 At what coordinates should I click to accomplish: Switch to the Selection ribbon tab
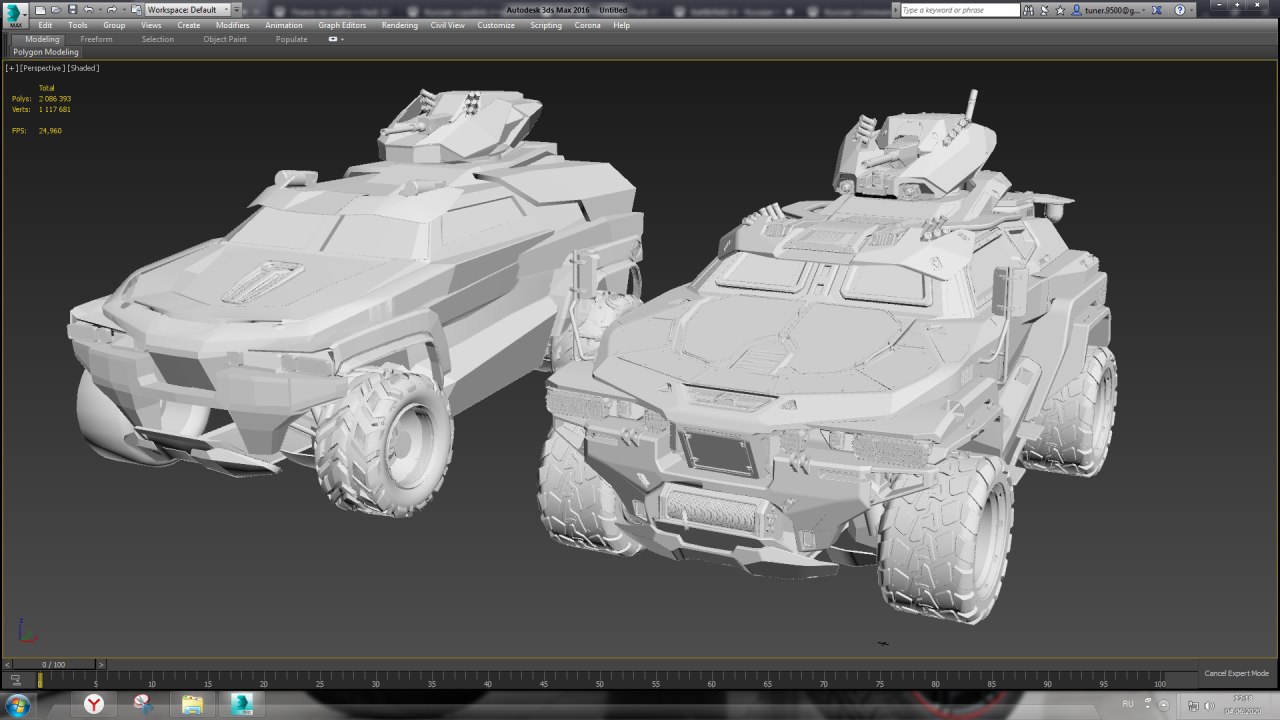pyautogui.click(x=158, y=39)
